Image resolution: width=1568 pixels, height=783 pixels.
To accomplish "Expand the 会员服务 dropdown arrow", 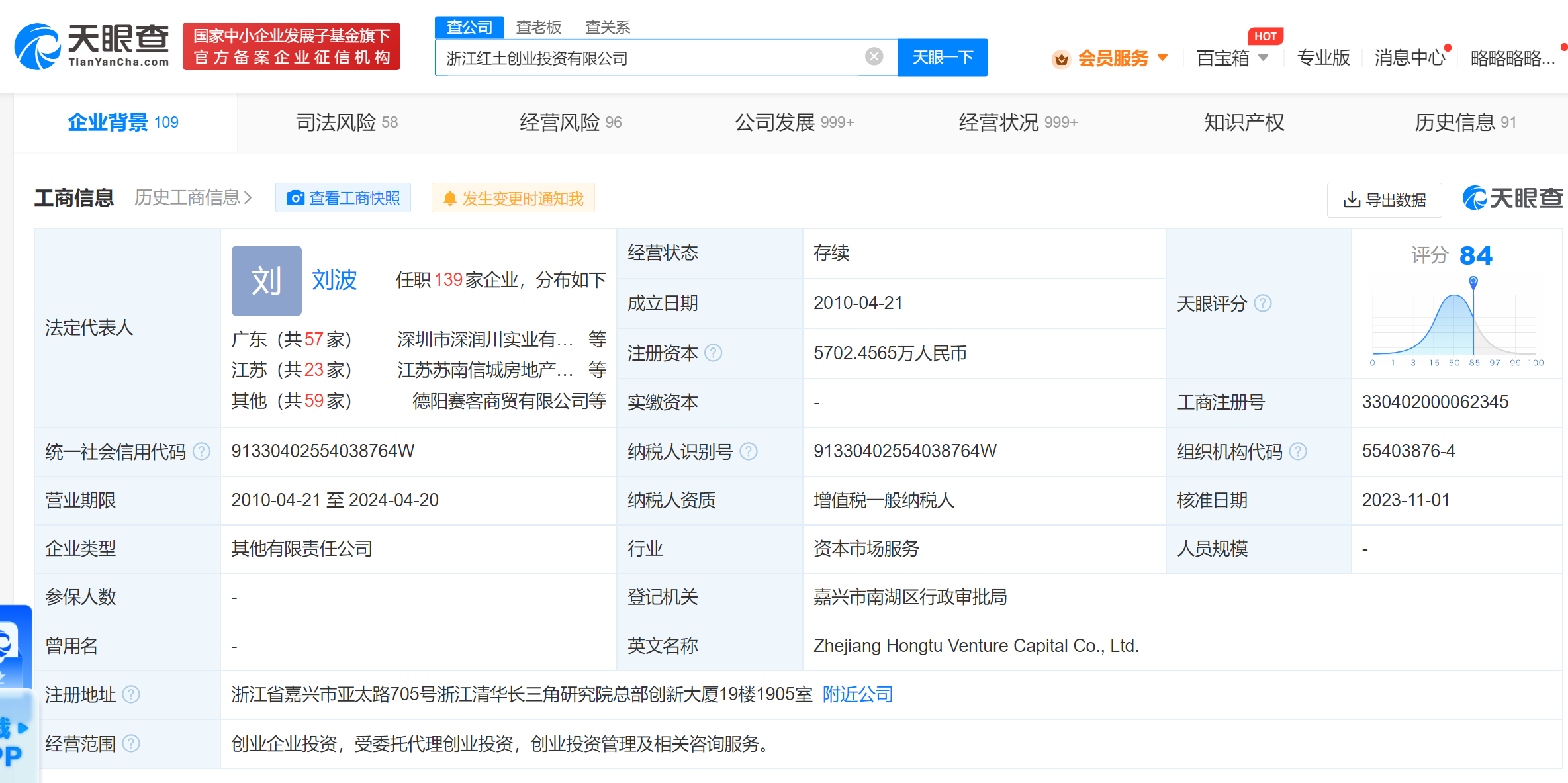I will (x=1163, y=58).
